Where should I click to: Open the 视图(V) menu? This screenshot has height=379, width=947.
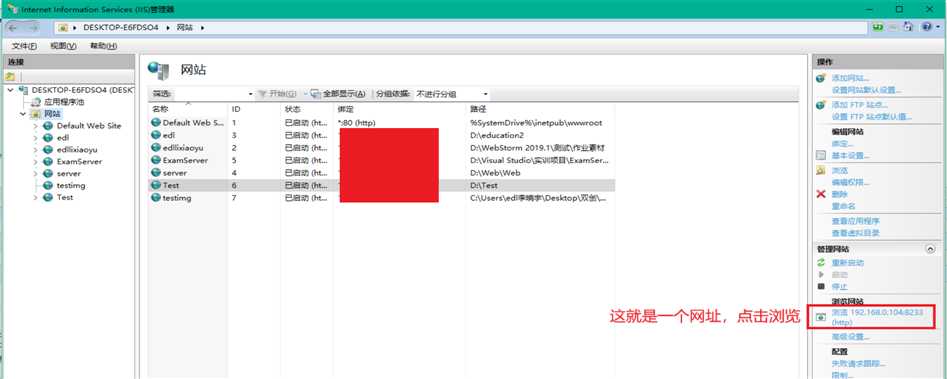click(x=63, y=46)
